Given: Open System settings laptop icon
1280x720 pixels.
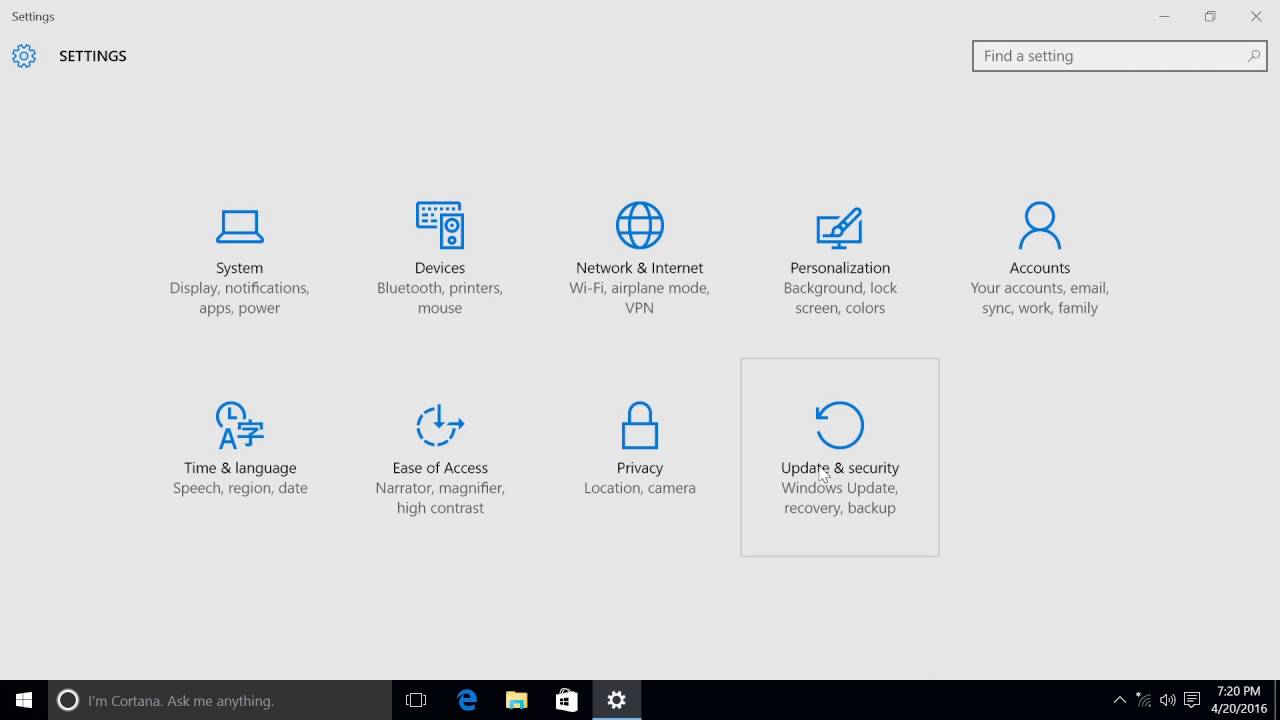Looking at the screenshot, I should 240,226.
